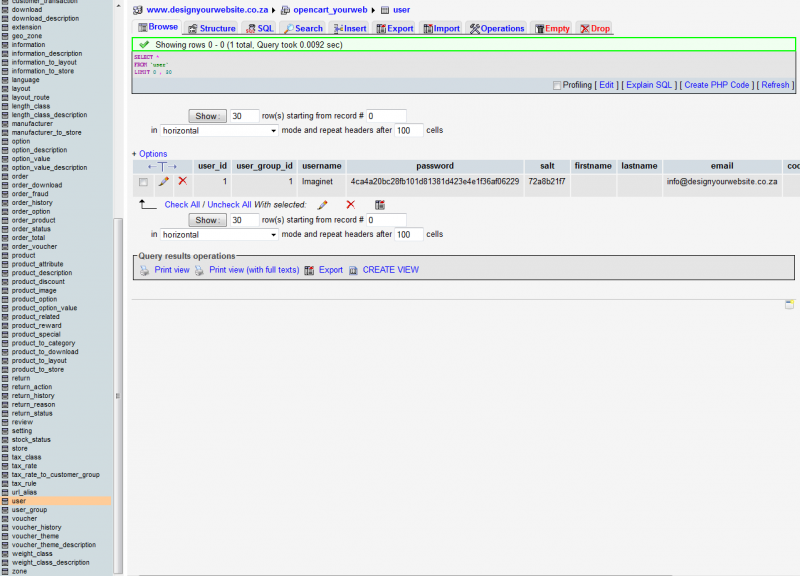Click the database icon before opencart_yourweb

click(285, 10)
